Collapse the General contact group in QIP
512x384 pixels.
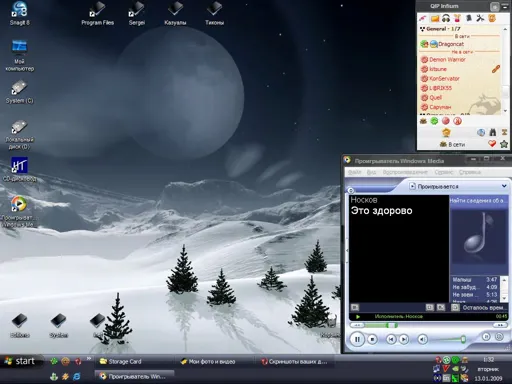point(422,29)
